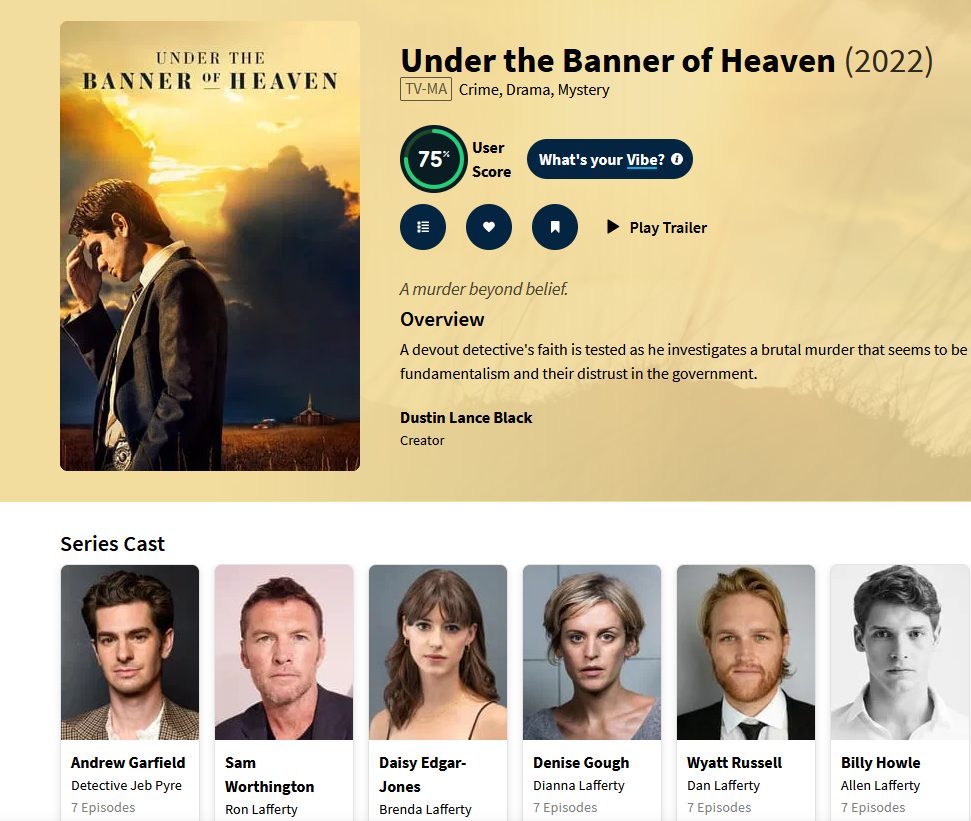View Daisy Edgar-Jones's cast photo
The height and width of the screenshot is (821, 971).
pyautogui.click(x=438, y=652)
